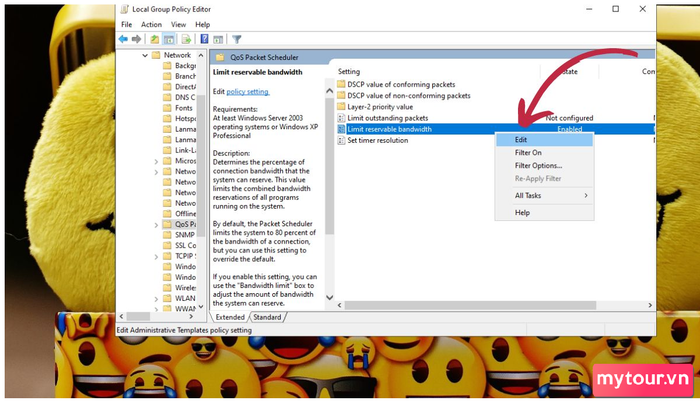
Task: Select the Branch folder in tree
Action: click(x=185, y=76)
